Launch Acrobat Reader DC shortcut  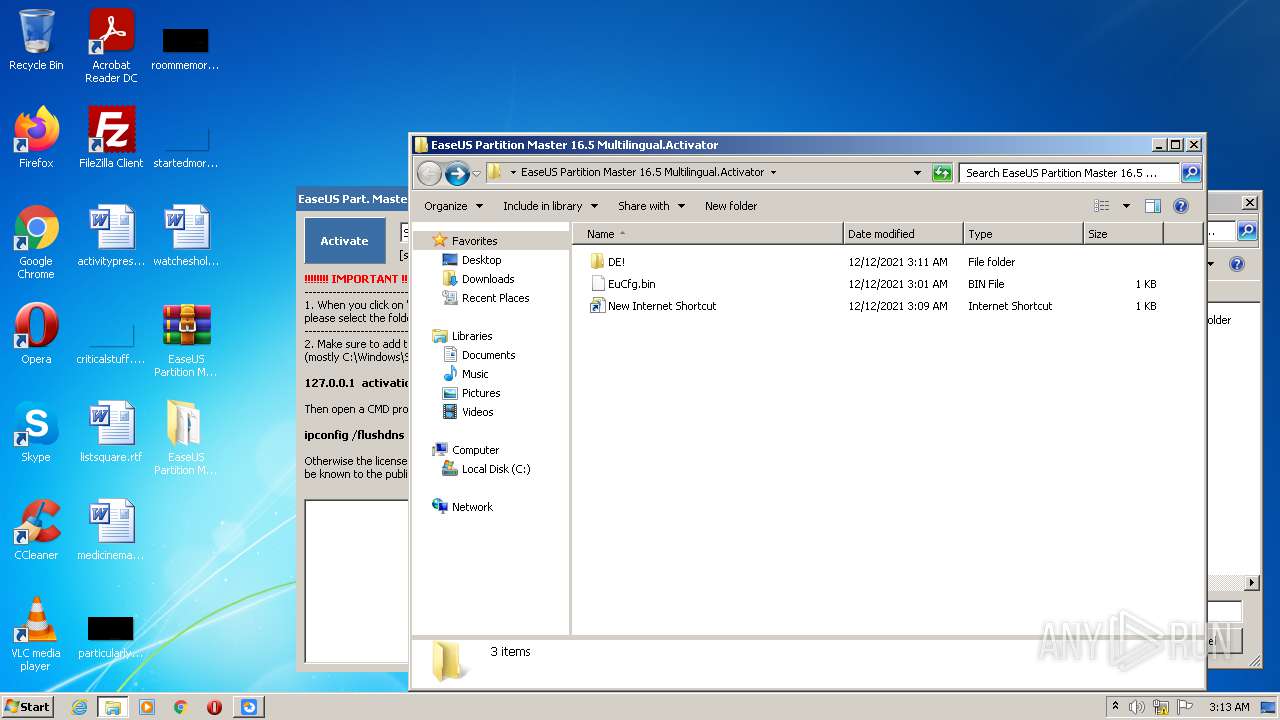tap(111, 46)
